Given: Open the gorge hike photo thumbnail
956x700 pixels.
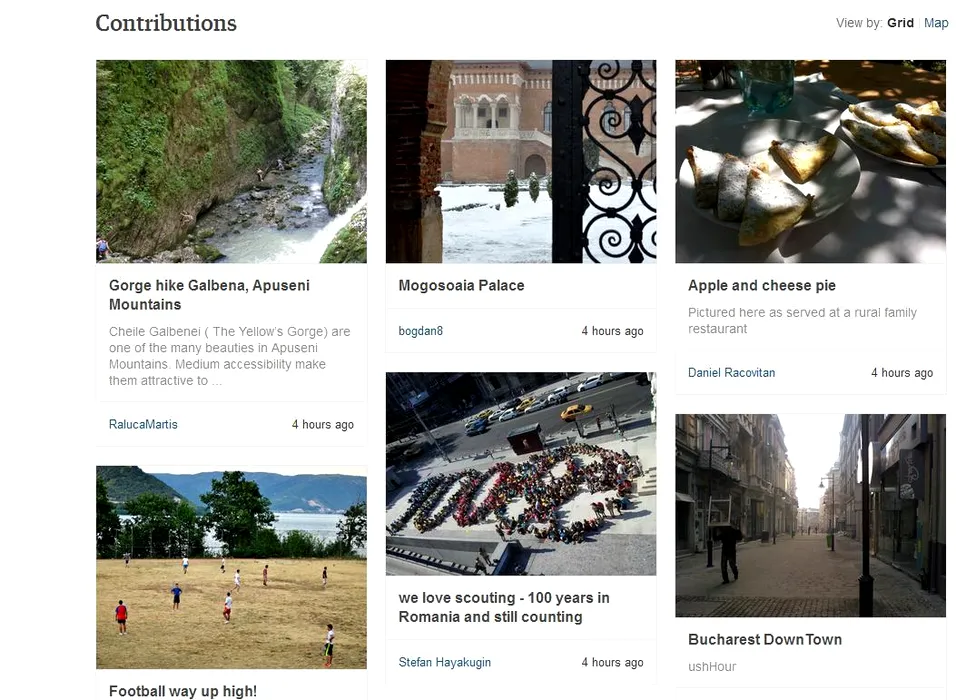Looking at the screenshot, I should click(x=231, y=161).
